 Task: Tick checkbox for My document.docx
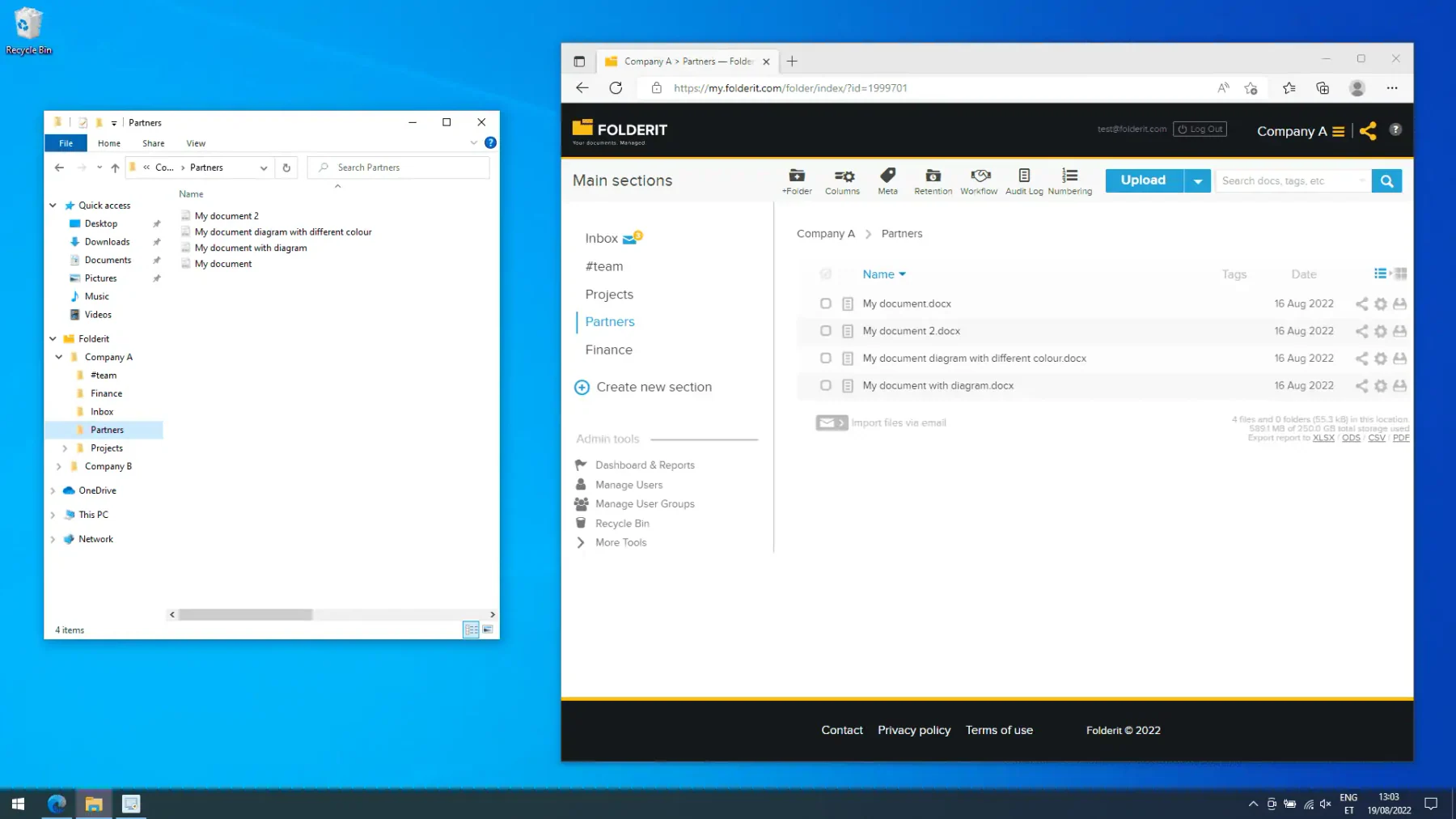coord(825,303)
